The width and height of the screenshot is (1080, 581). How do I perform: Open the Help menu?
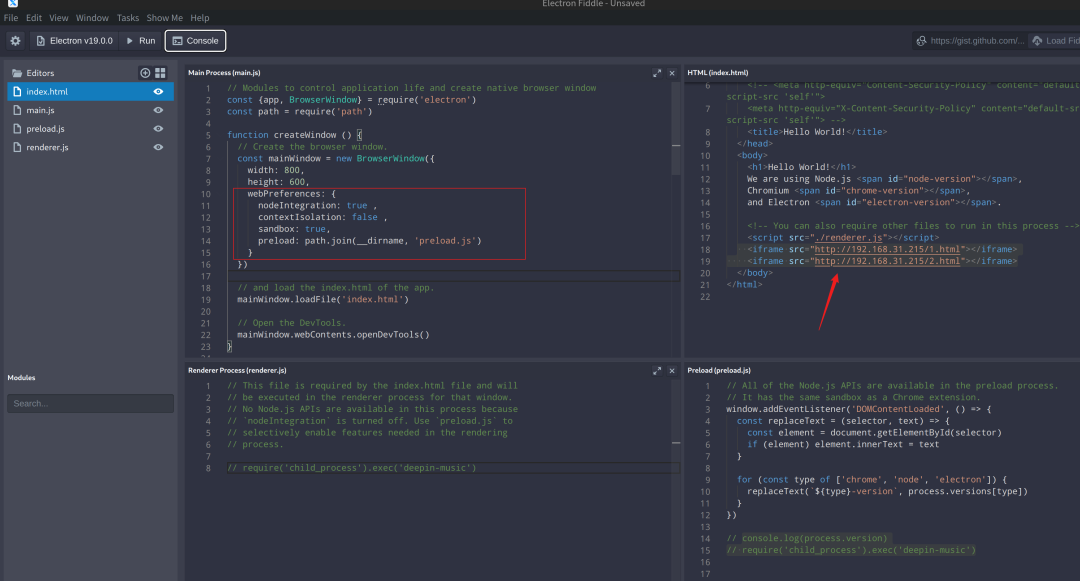point(200,18)
